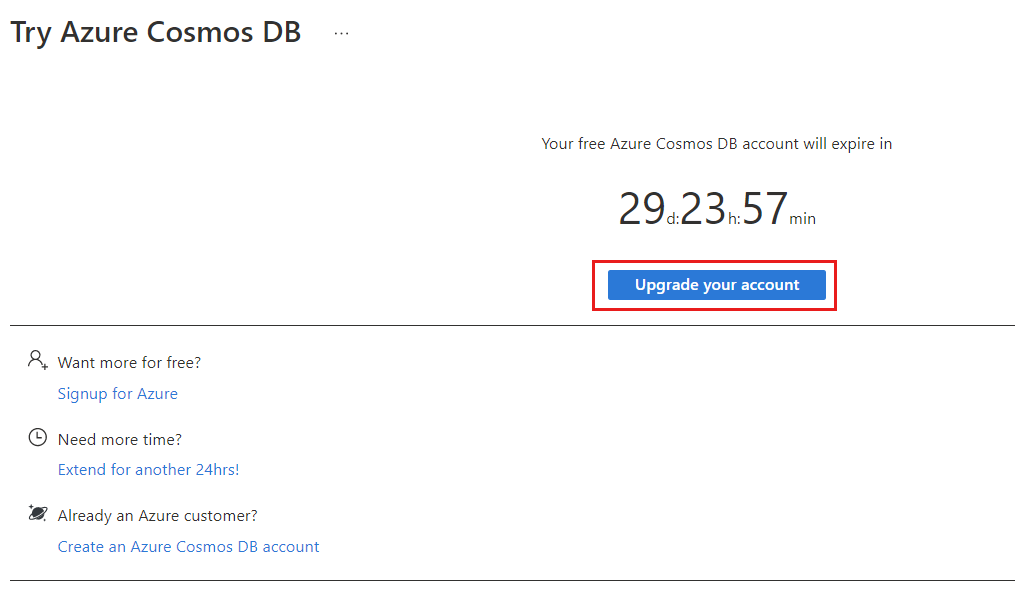Open Create an Azure Cosmos DB account link

(188, 547)
